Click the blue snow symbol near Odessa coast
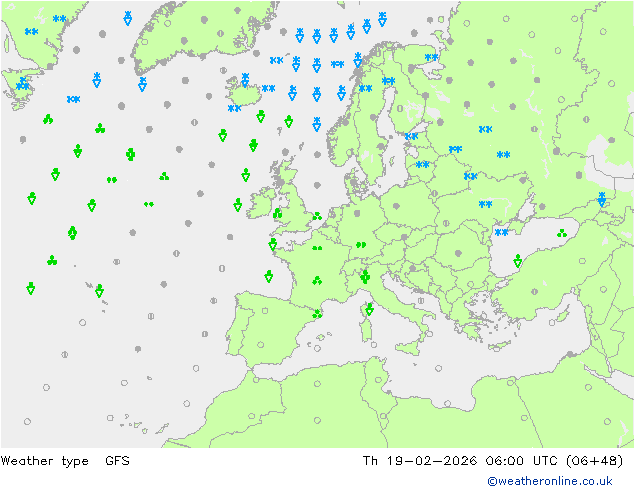 pyautogui.click(x=501, y=232)
